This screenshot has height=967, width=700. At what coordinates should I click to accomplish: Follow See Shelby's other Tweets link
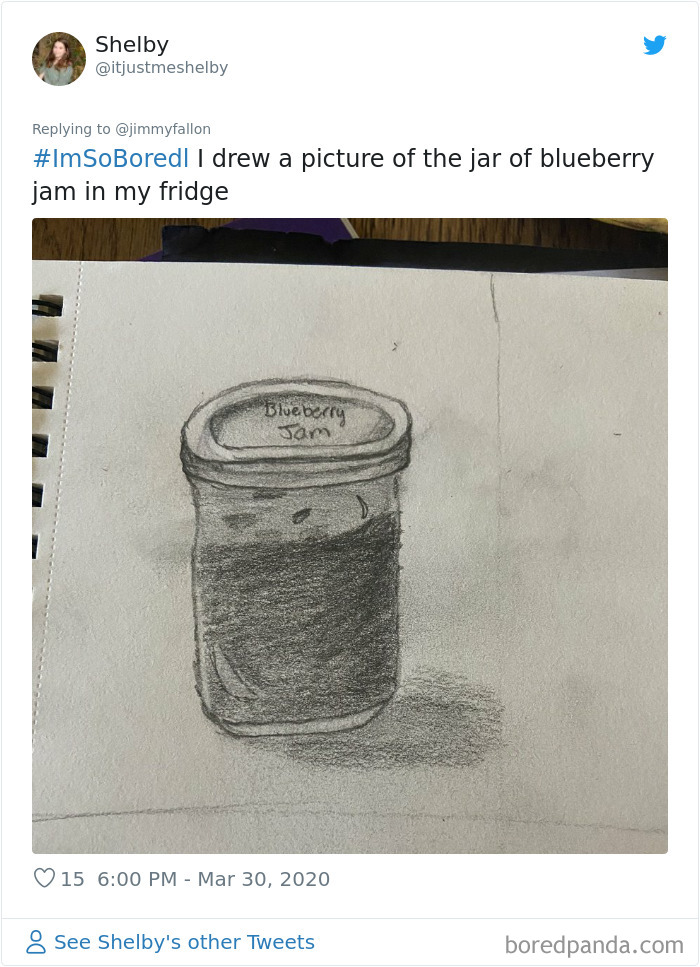pos(184,942)
